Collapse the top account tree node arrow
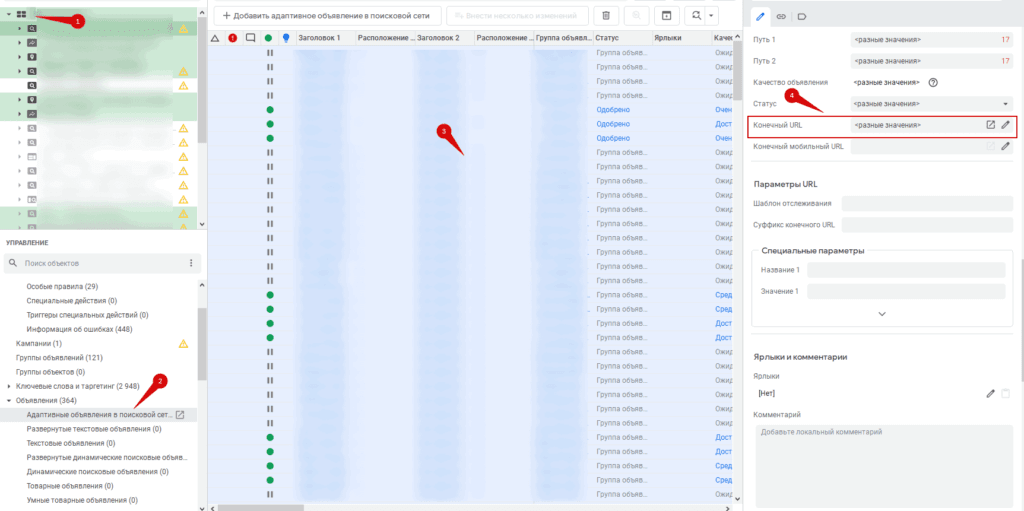1024x511 pixels. tap(8, 14)
